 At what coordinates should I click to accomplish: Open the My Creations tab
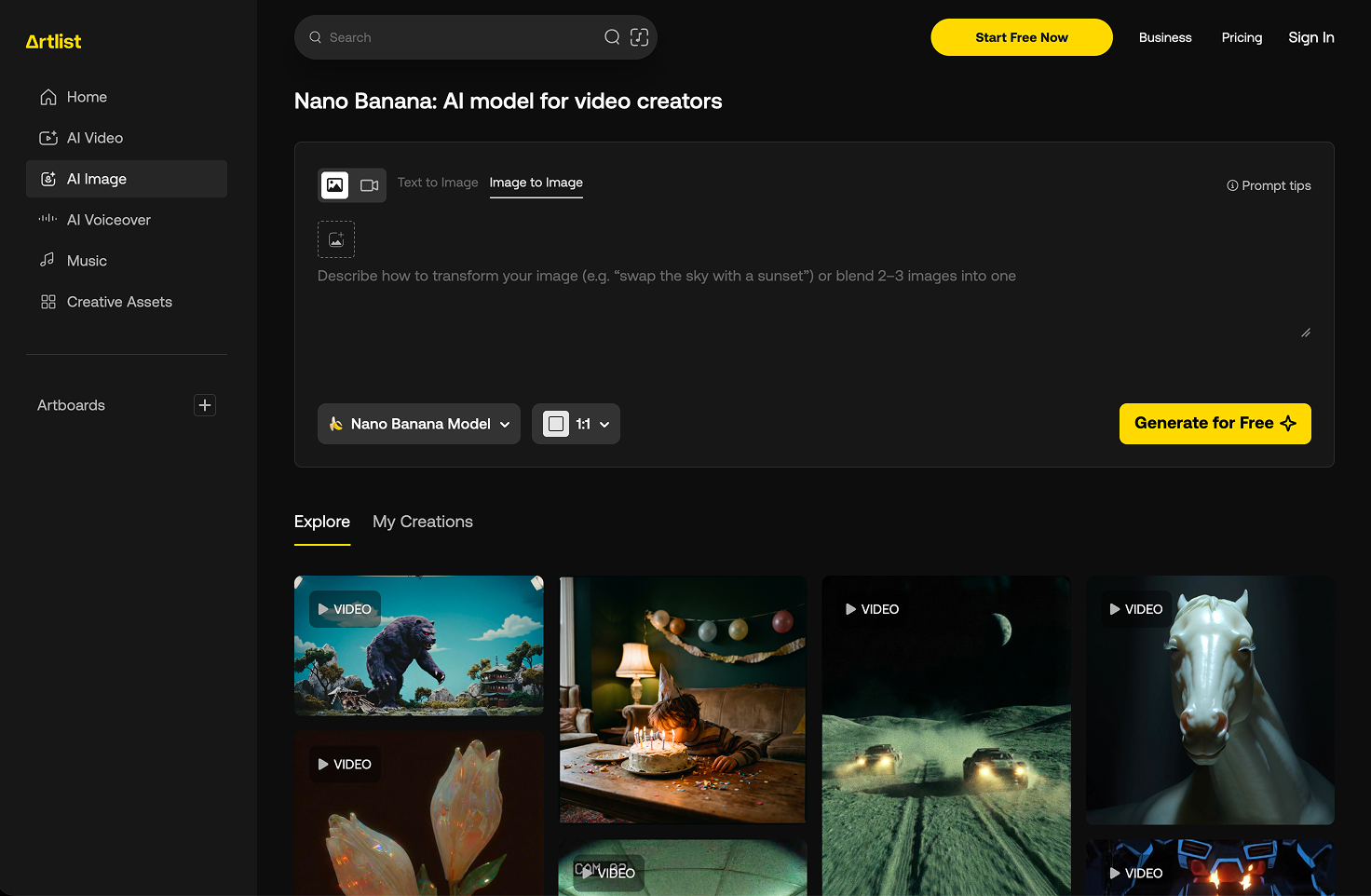(x=423, y=522)
